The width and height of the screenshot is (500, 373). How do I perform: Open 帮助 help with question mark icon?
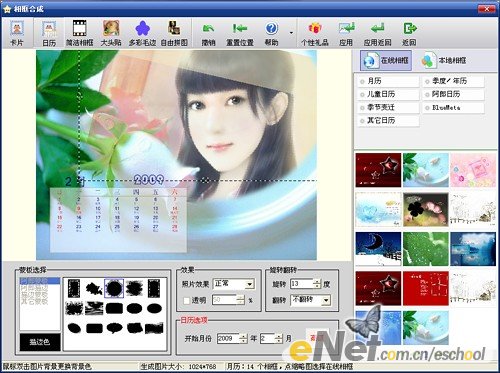point(272,33)
